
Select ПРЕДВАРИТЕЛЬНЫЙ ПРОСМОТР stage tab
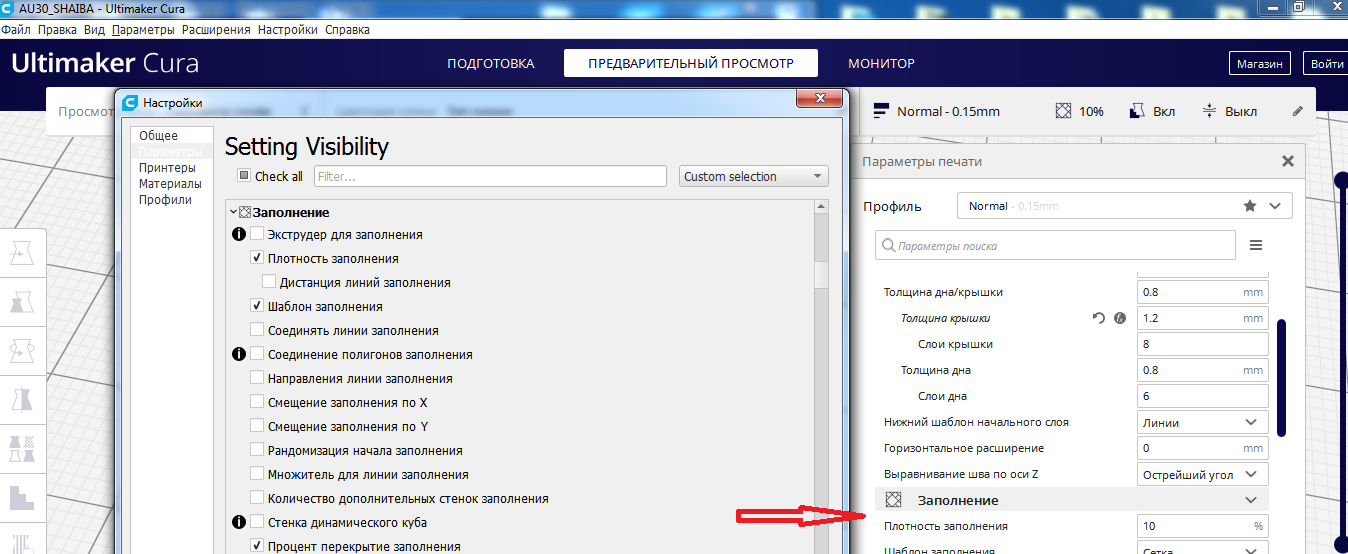tap(691, 63)
